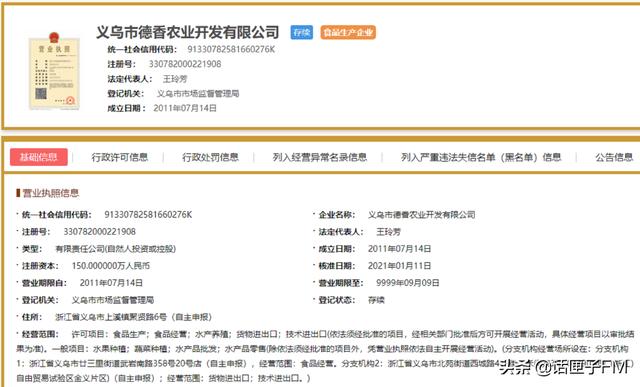The width and height of the screenshot is (640, 387).
Task: Open the 行政处罚信息 tab
Action: point(210,157)
